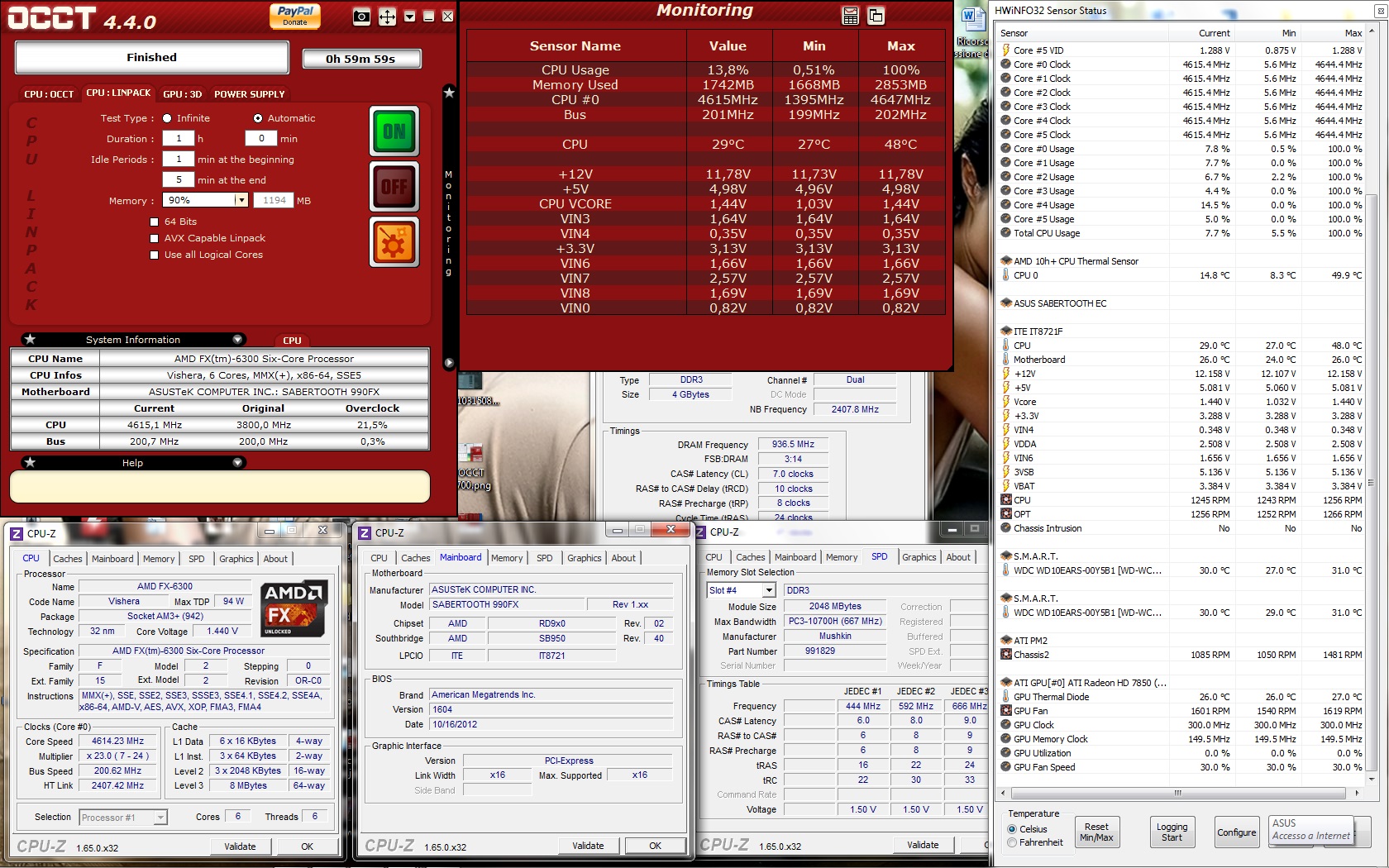This screenshot has width=1389, height=868.
Task: Click the ITE IT8721F chip icon
Action: tap(1006, 331)
